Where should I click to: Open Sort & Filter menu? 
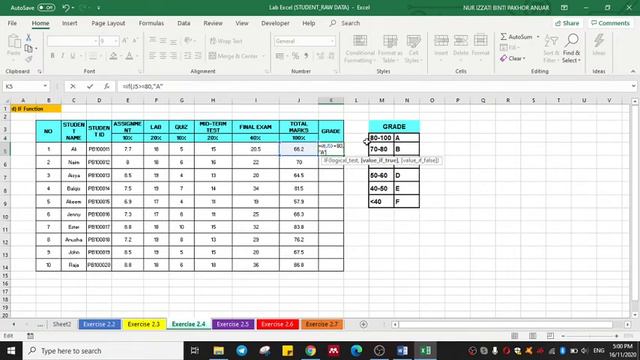pyautogui.click(x=551, y=49)
